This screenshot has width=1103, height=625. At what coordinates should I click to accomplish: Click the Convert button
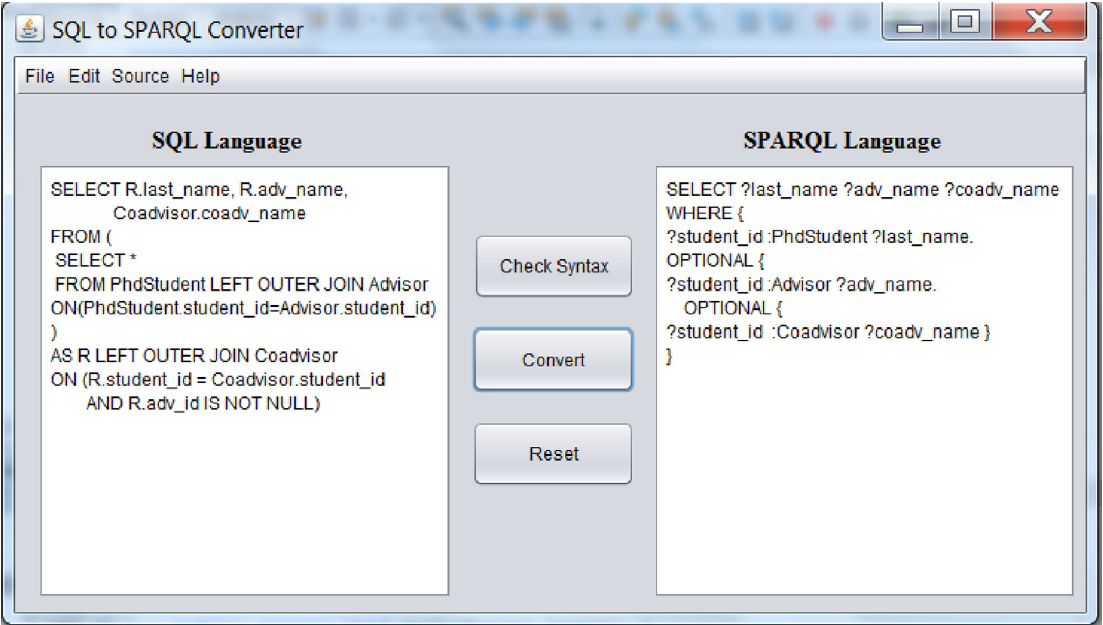click(x=553, y=360)
